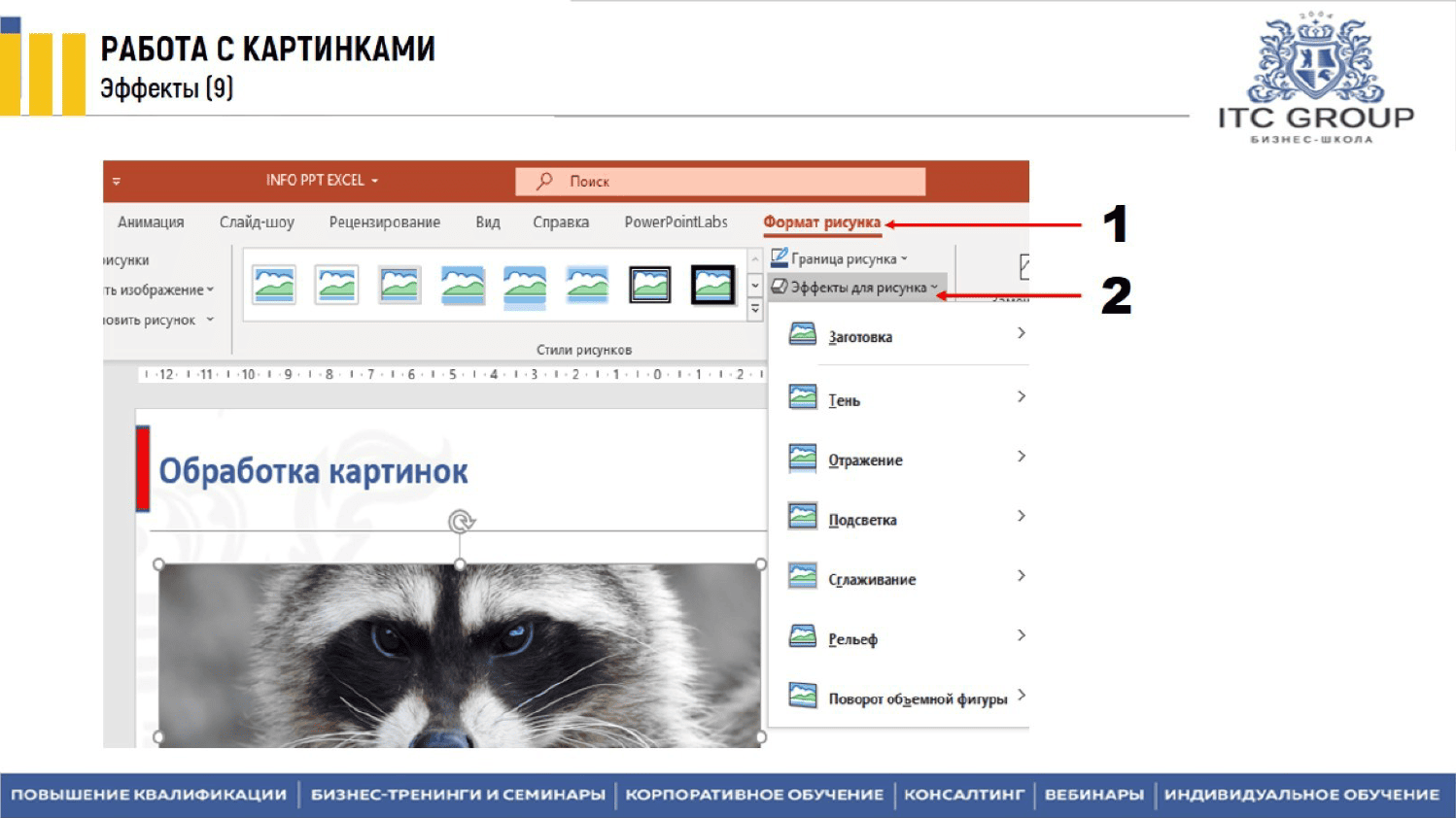Click the Рельеф bevel effect icon
The width and height of the screenshot is (1456, 818).
click(803, 637)
